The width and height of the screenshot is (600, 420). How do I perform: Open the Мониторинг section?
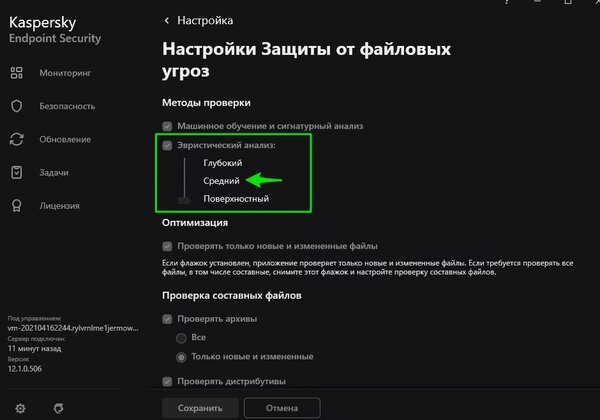(x=65, y=73)
